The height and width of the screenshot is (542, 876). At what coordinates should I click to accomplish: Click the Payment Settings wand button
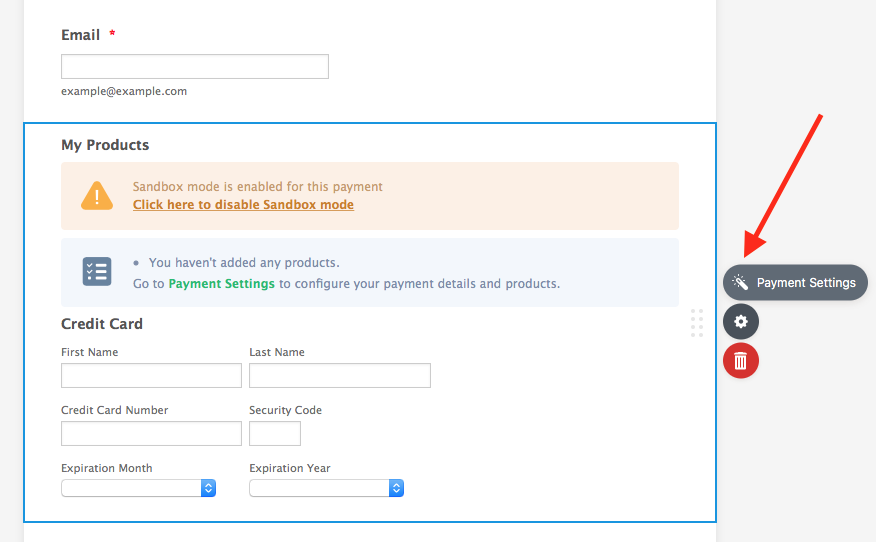click(x=795, y=283)
